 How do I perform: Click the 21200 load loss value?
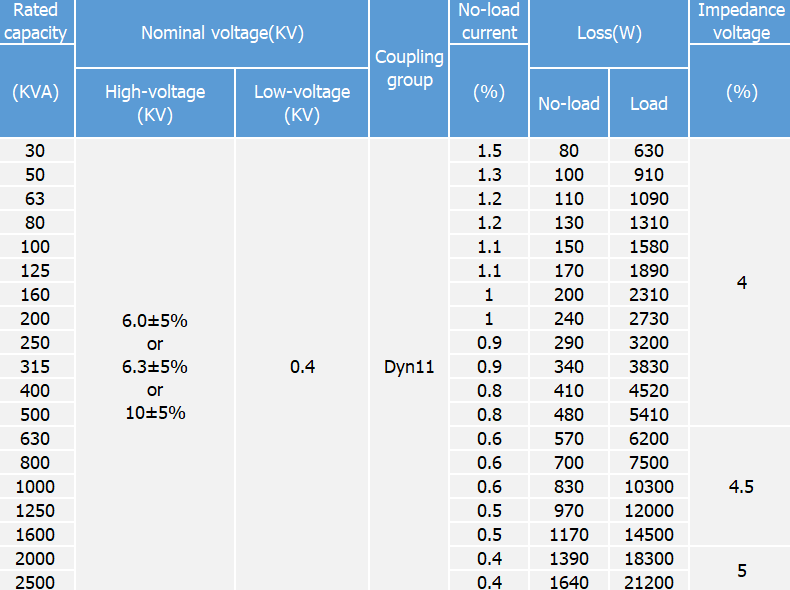click(x=649, y=582)
